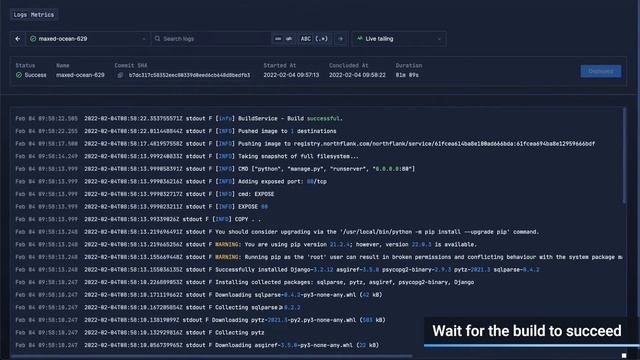This screenshot has width=640, height=360.
Task: Click the 'You should consider upgrading' pip line
Action: (x=277, y=232)
